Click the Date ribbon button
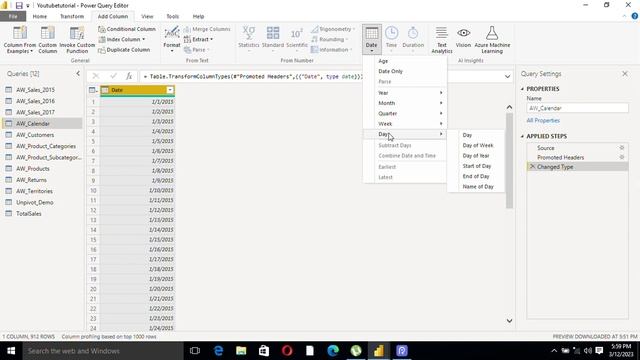 (371, 39)
